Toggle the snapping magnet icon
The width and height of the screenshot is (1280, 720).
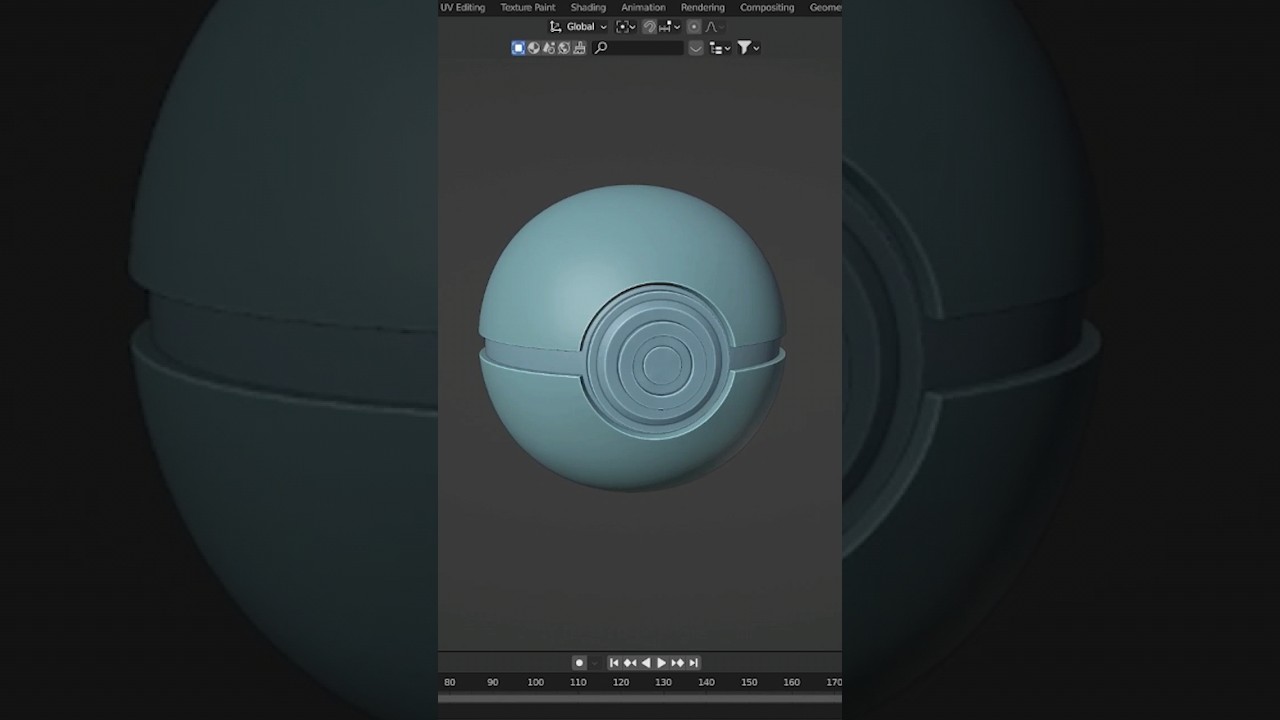[649, 27]
